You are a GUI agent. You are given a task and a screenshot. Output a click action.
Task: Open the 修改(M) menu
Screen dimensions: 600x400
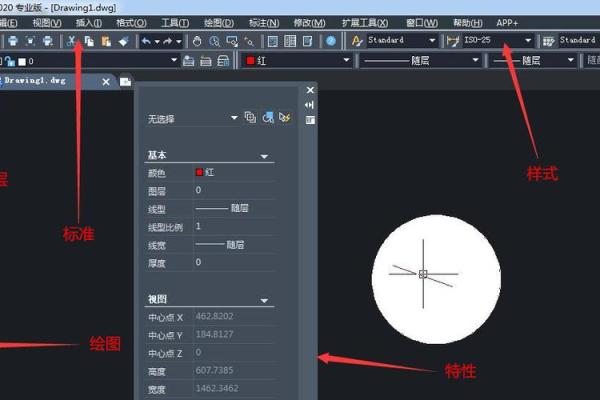[310, 23]
